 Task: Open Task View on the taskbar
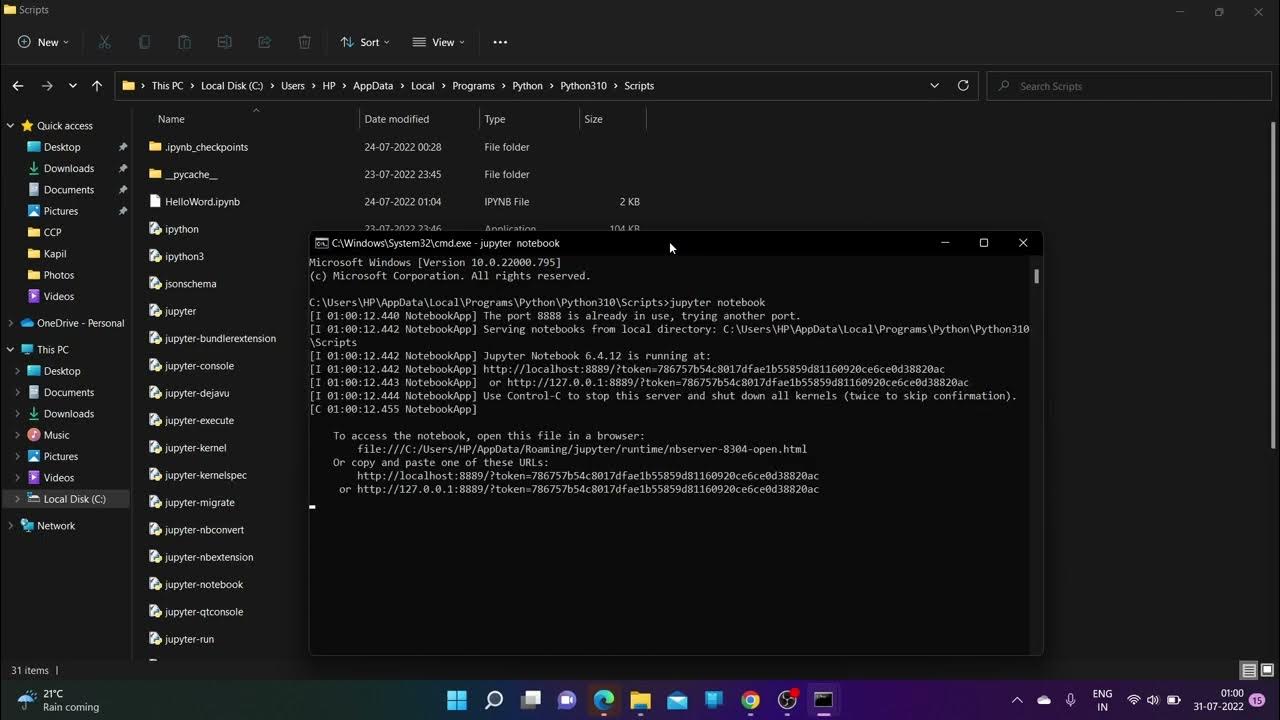(530, 700)
